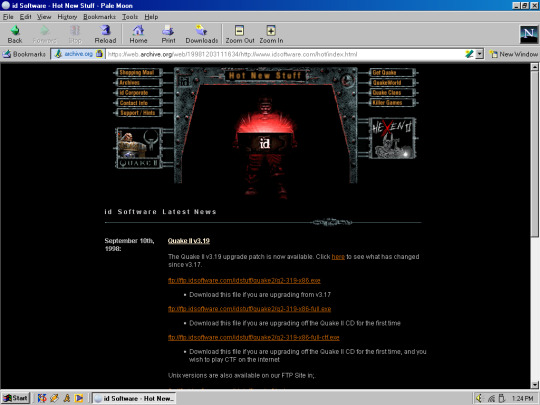This screenshot has height=405, width=540.
Task: Click the Support / Hints nav button
Action: pos(138,113)
